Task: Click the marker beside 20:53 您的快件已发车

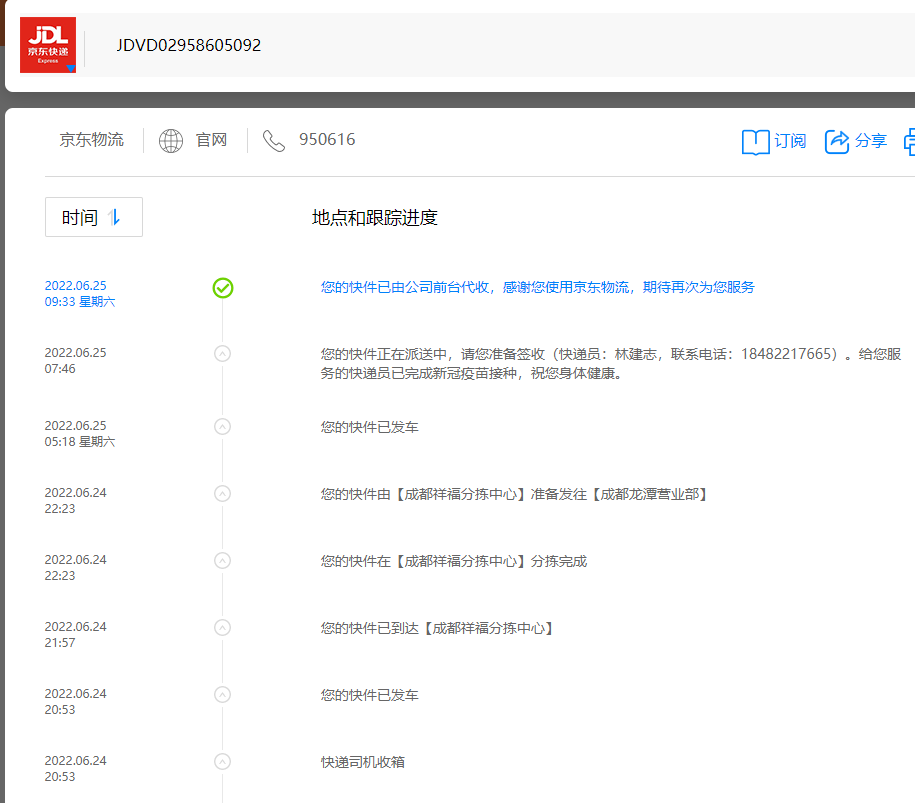Action: (222, 695)
